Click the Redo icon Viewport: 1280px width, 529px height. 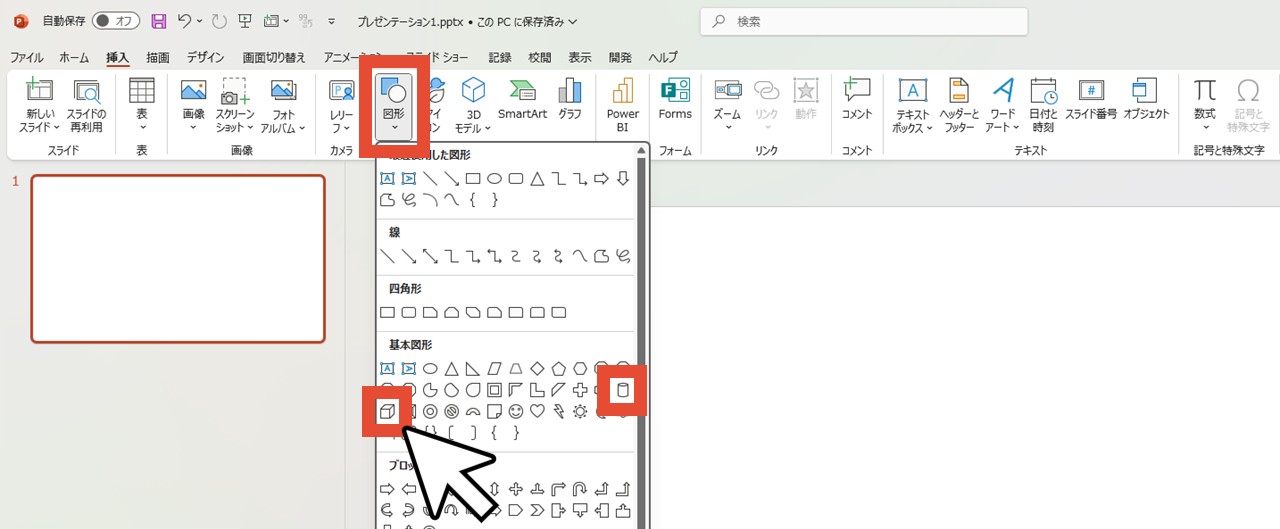pyautogui.click(x=219, y=20)
